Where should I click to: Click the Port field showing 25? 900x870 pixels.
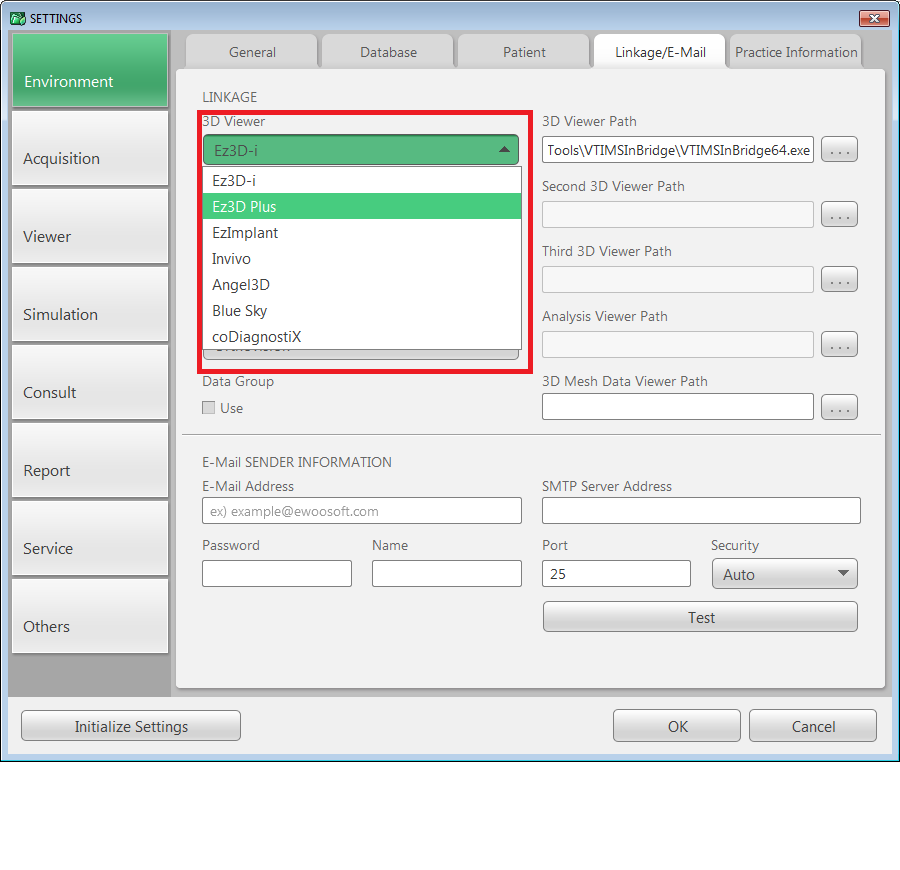(616, 574)
